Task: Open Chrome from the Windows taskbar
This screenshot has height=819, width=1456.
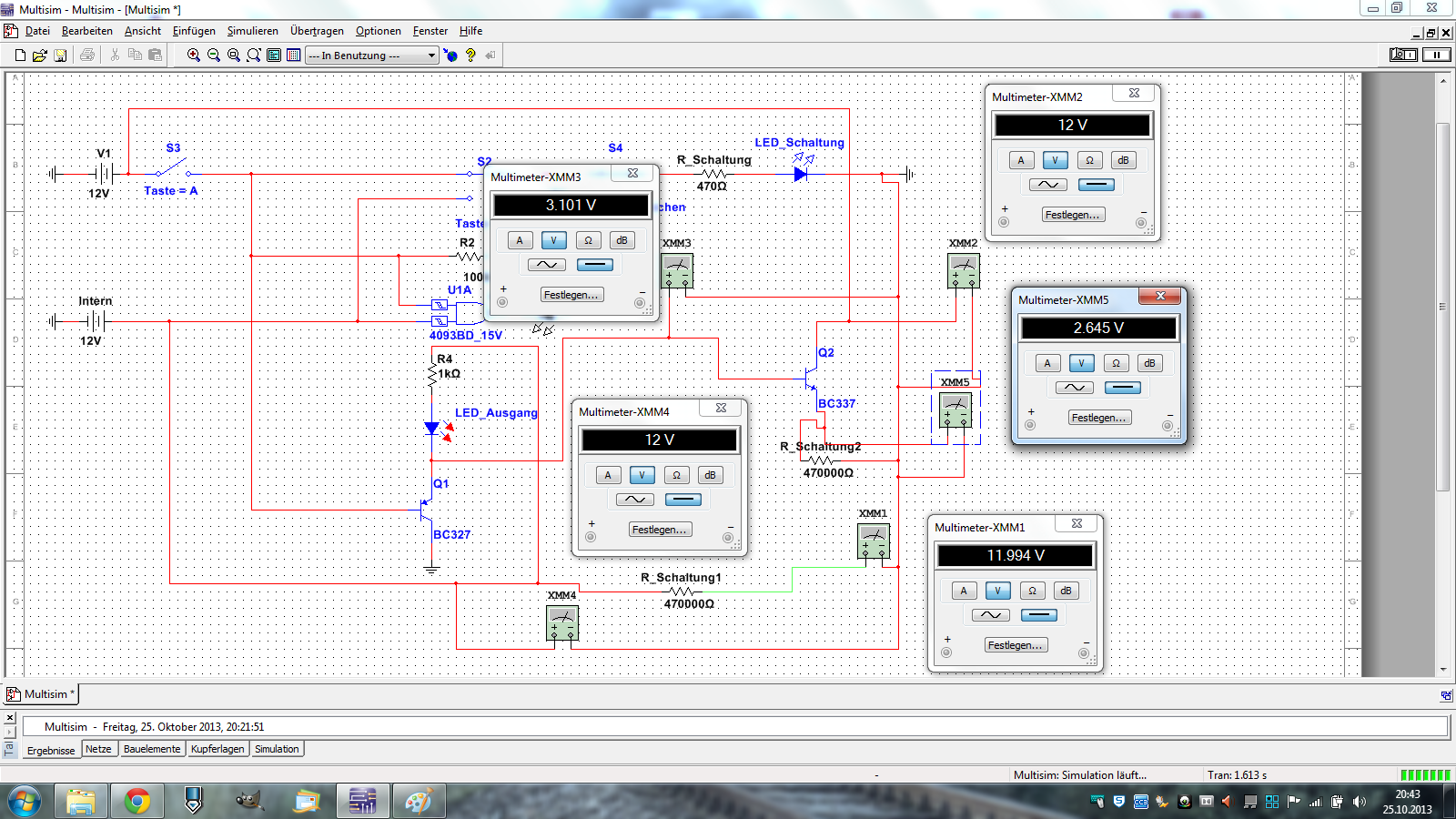Action: pos(138,801)
